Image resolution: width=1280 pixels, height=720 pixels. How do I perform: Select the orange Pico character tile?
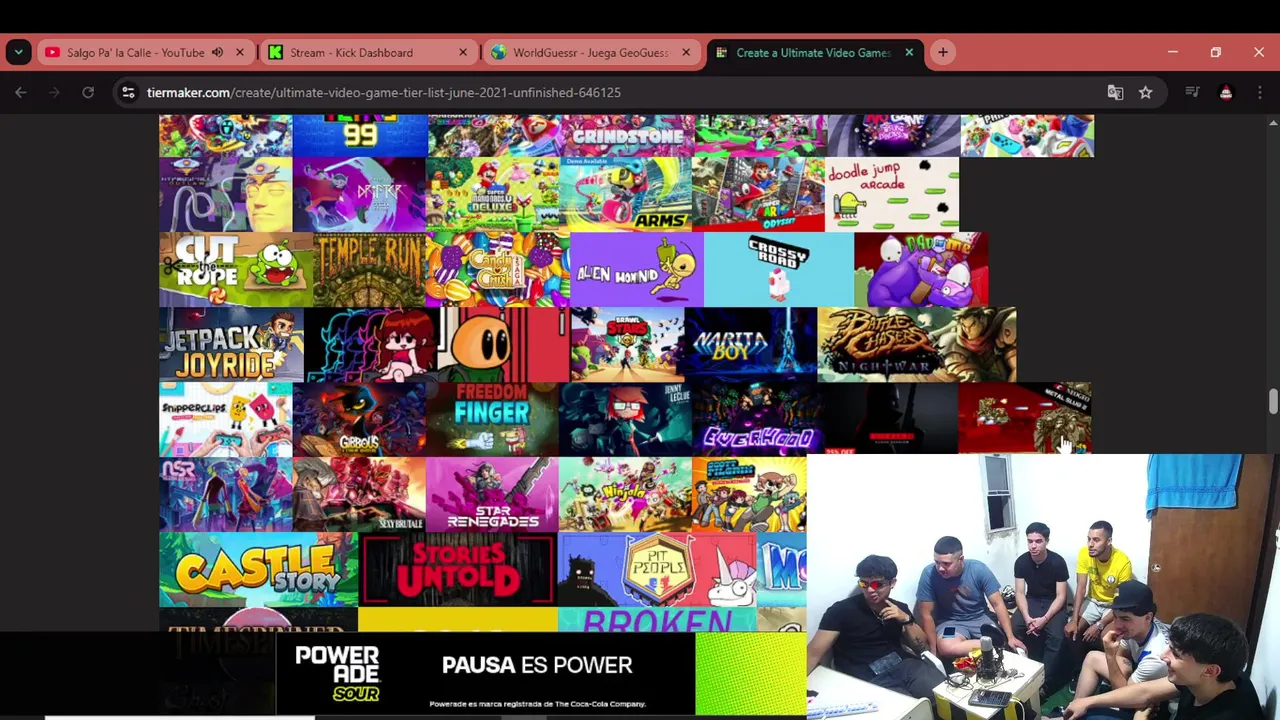tap(503, 344)
